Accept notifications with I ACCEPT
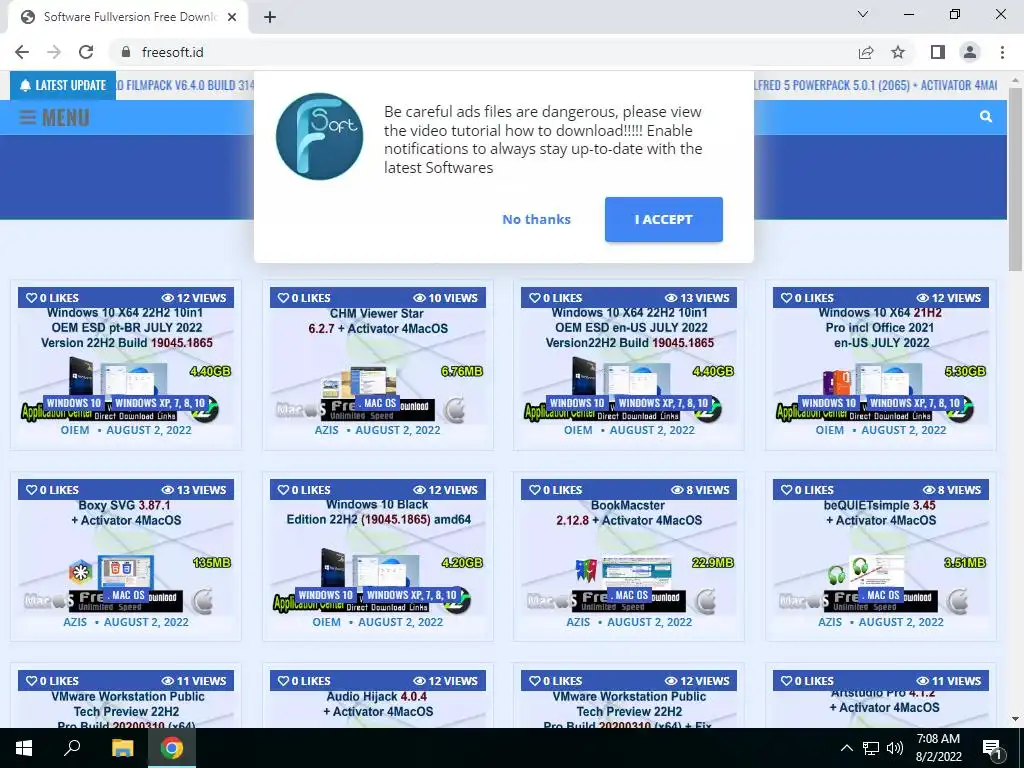Image resolution: width=1024 pixels, height=768 pixels. point(664,219)
